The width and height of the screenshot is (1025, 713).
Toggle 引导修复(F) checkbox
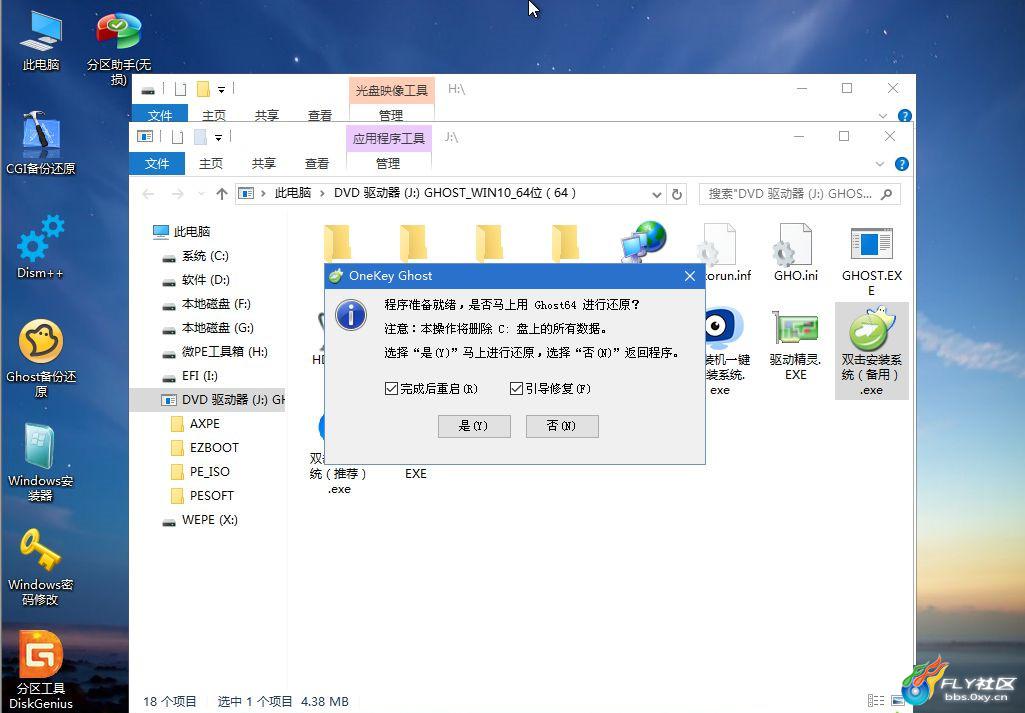point(516,389)
